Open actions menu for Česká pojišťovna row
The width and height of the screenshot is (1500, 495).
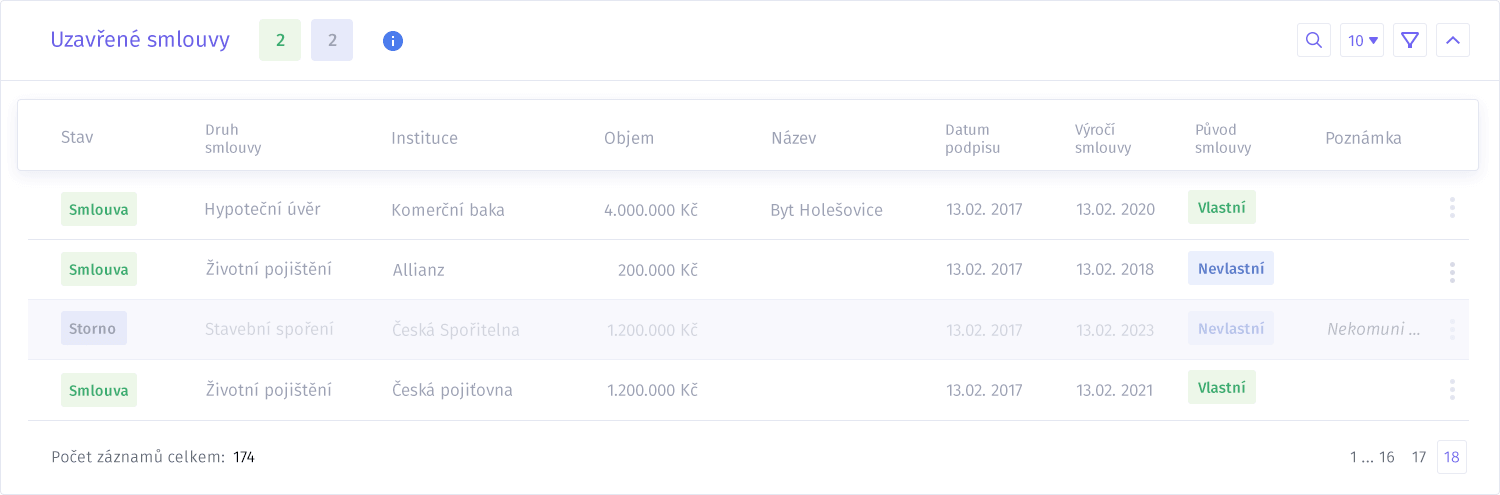click(x=1452, y=389)
